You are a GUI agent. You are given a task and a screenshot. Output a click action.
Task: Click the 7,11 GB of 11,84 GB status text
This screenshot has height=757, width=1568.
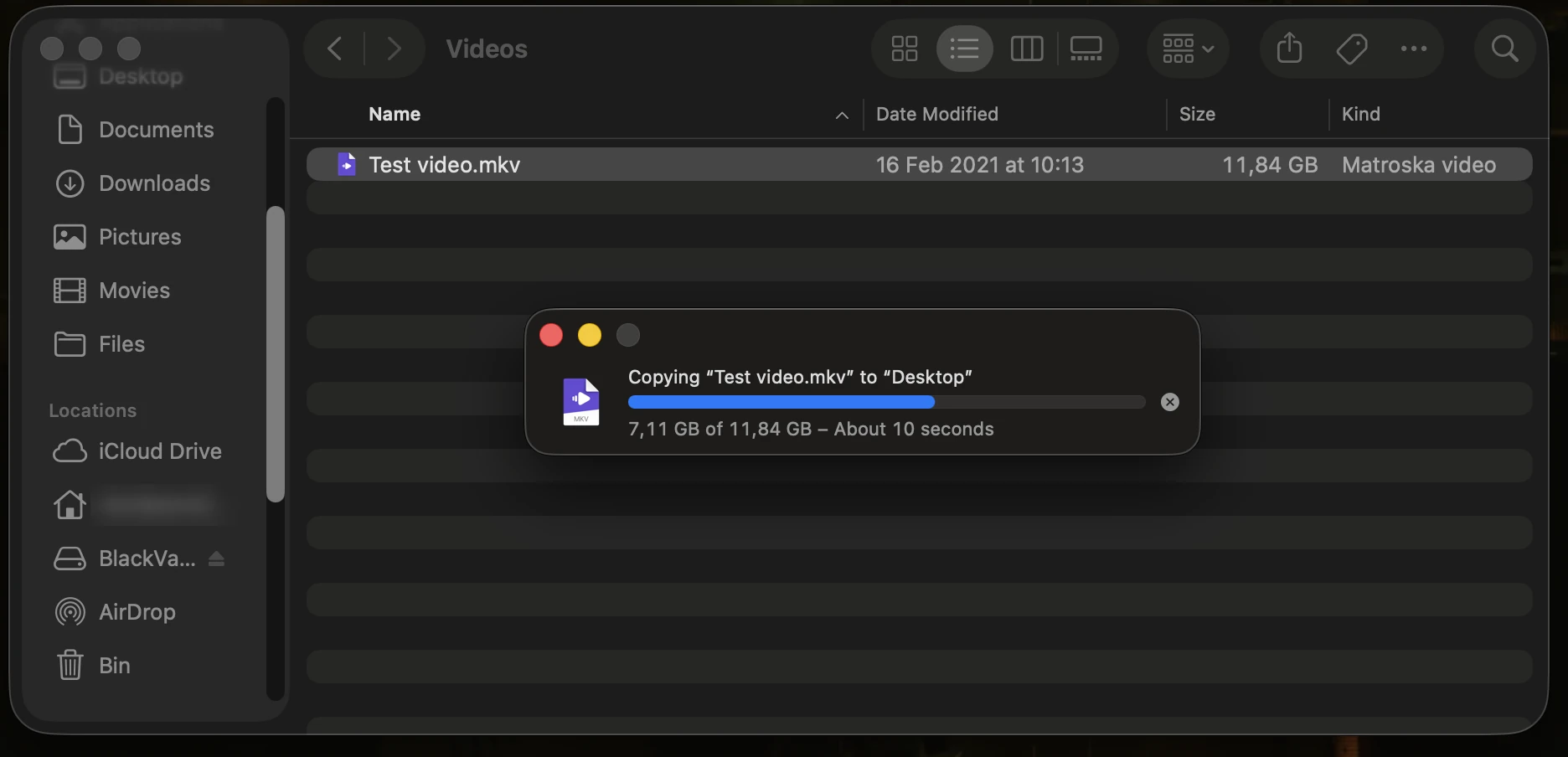point(811,429)
